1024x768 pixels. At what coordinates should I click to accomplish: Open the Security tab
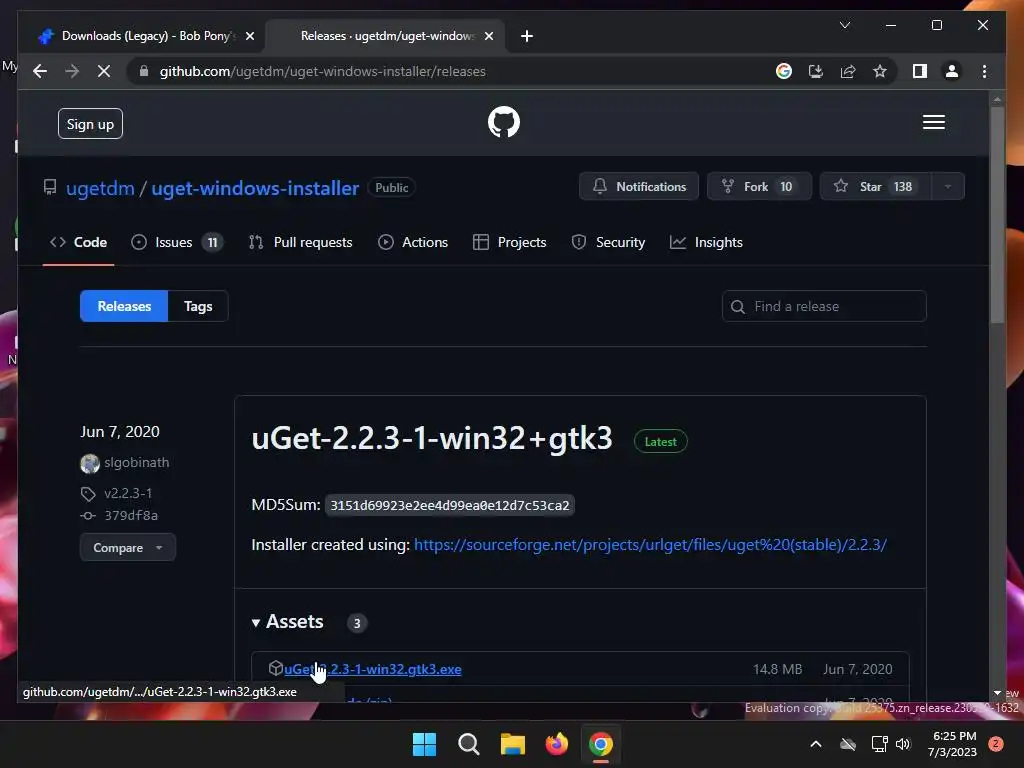point(608,242)
